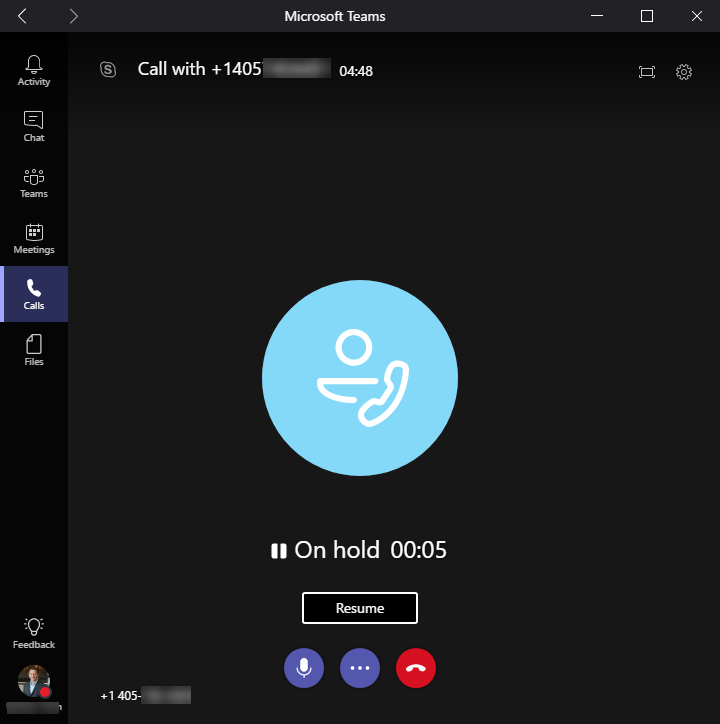Screen dimensions: 720x724
Task: Close the Microsoft Teams window
Action: 696,16
